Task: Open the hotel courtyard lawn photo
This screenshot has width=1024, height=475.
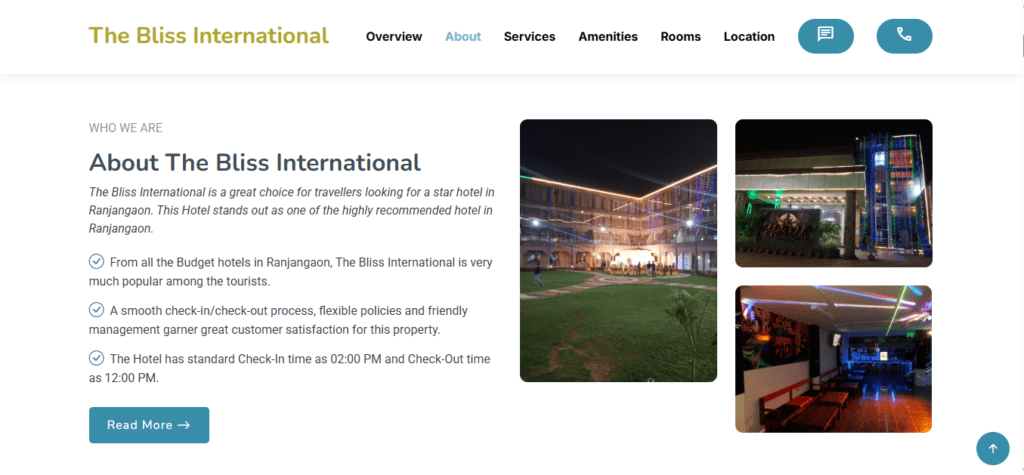Action: 618,250
